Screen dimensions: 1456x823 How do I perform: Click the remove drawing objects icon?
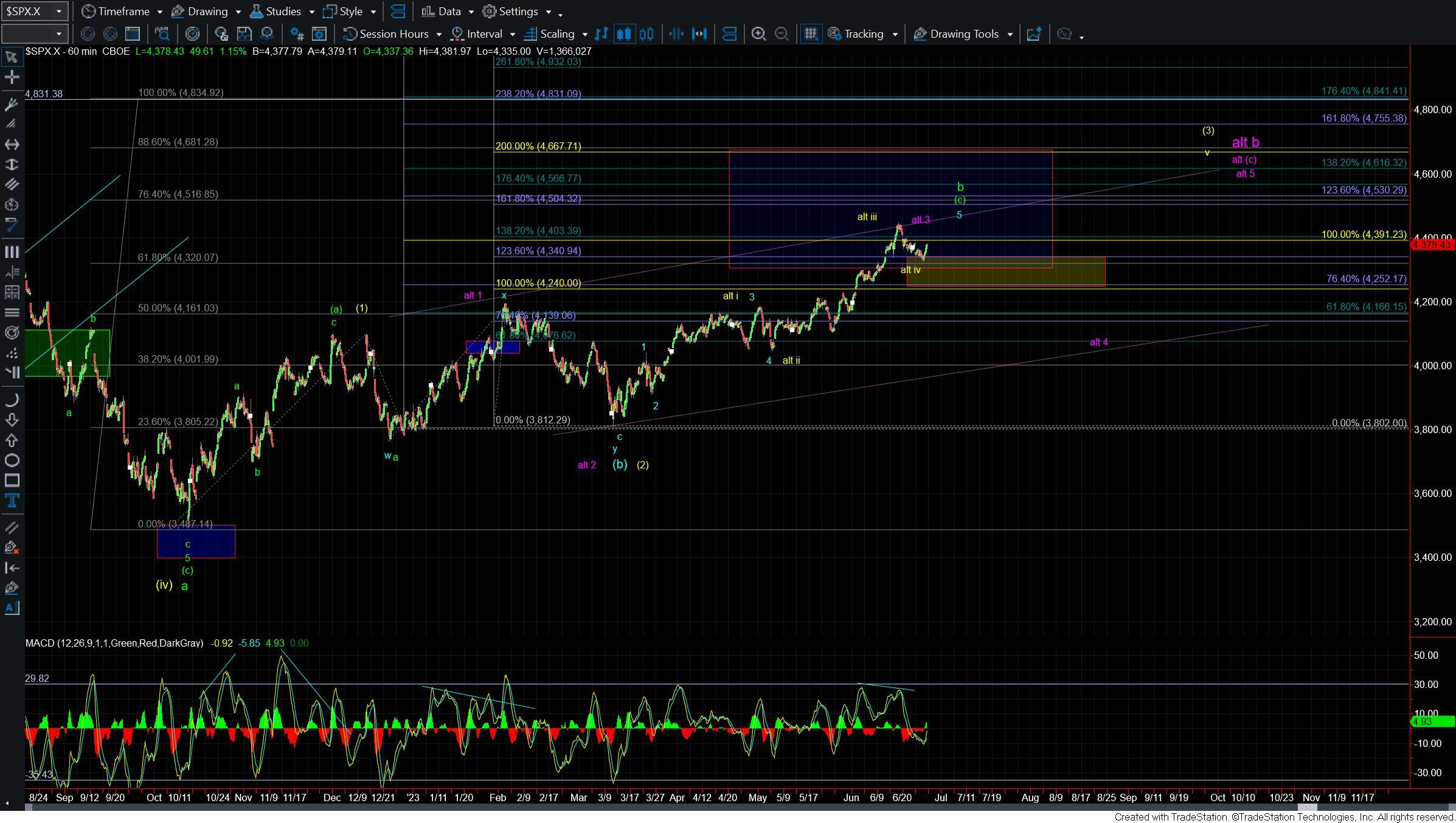tap(11, 547)
